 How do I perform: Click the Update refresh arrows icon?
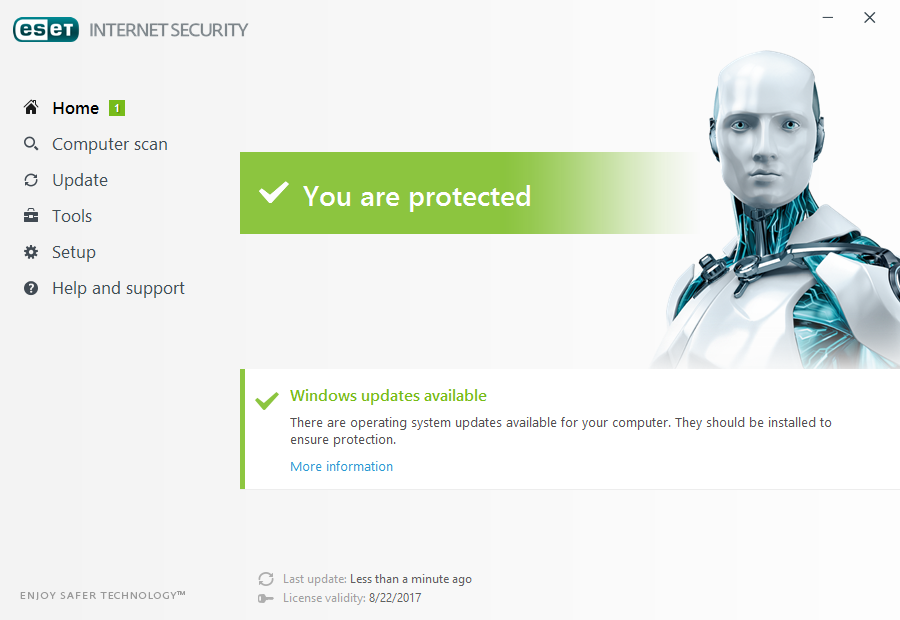coord(31,180)
